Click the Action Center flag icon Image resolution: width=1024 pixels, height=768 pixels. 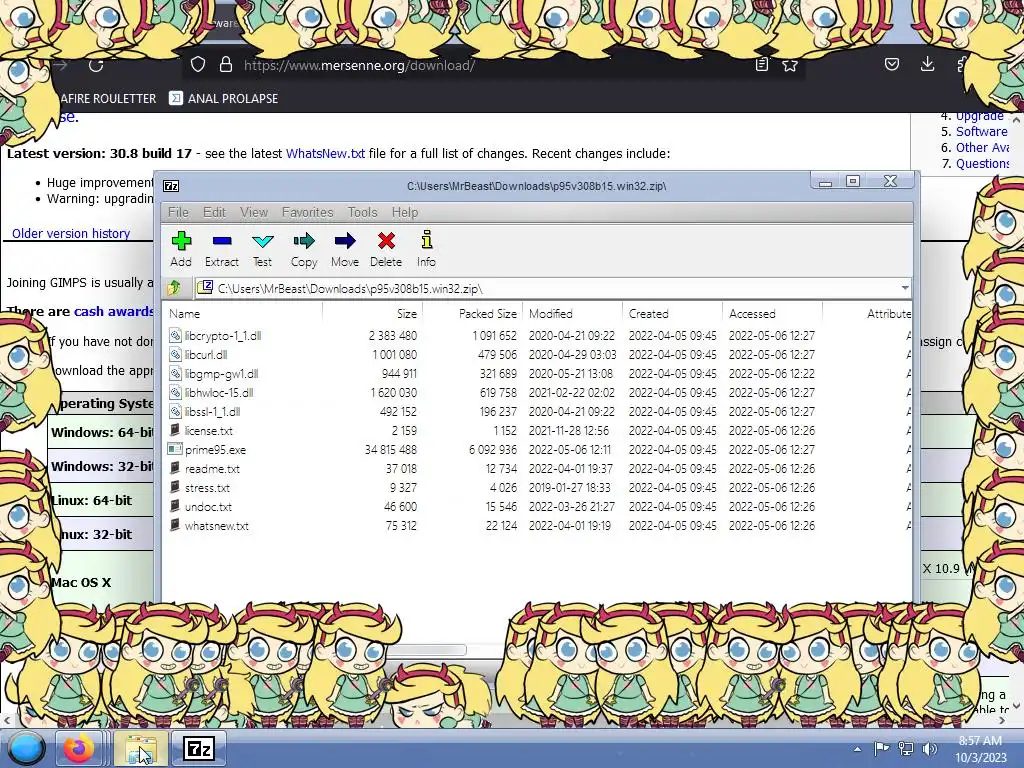(x=881, y=748)
